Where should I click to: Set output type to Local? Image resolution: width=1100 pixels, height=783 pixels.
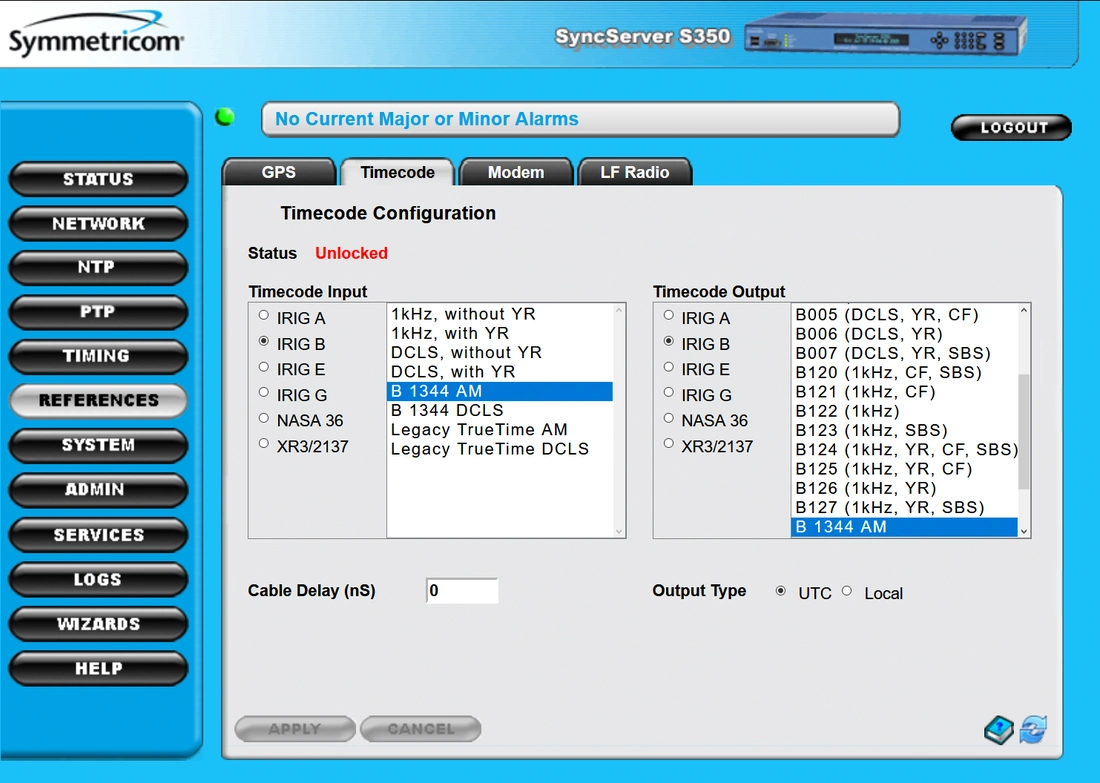[x=847, y=591]
